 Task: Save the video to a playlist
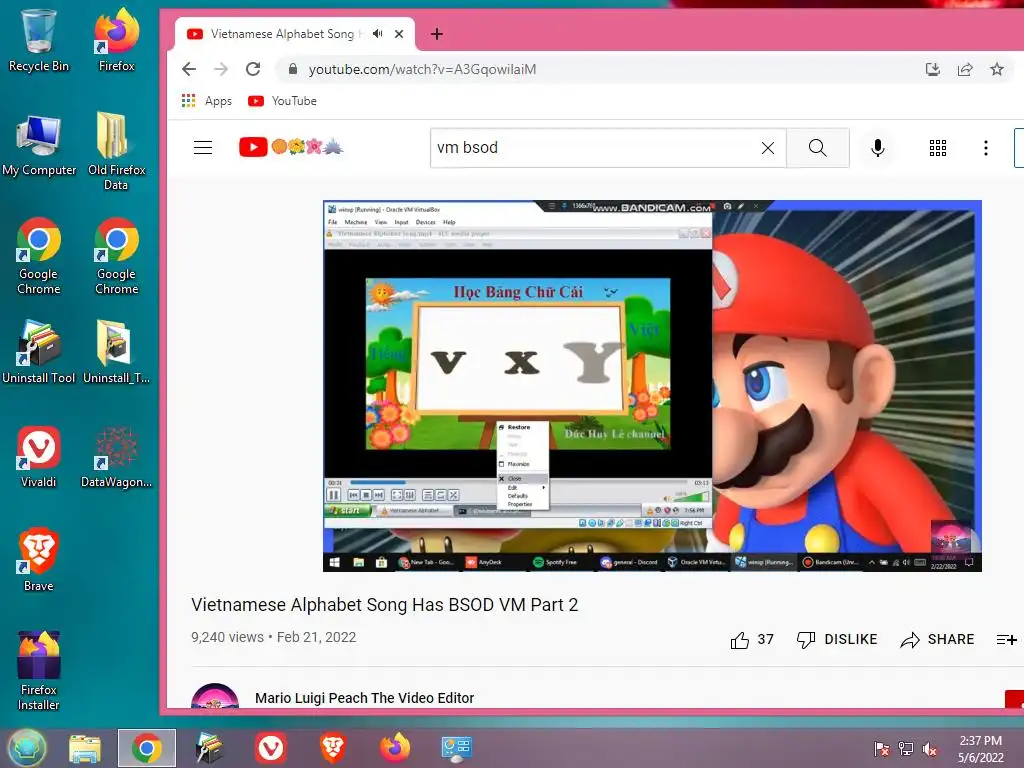coord(1006,639)
